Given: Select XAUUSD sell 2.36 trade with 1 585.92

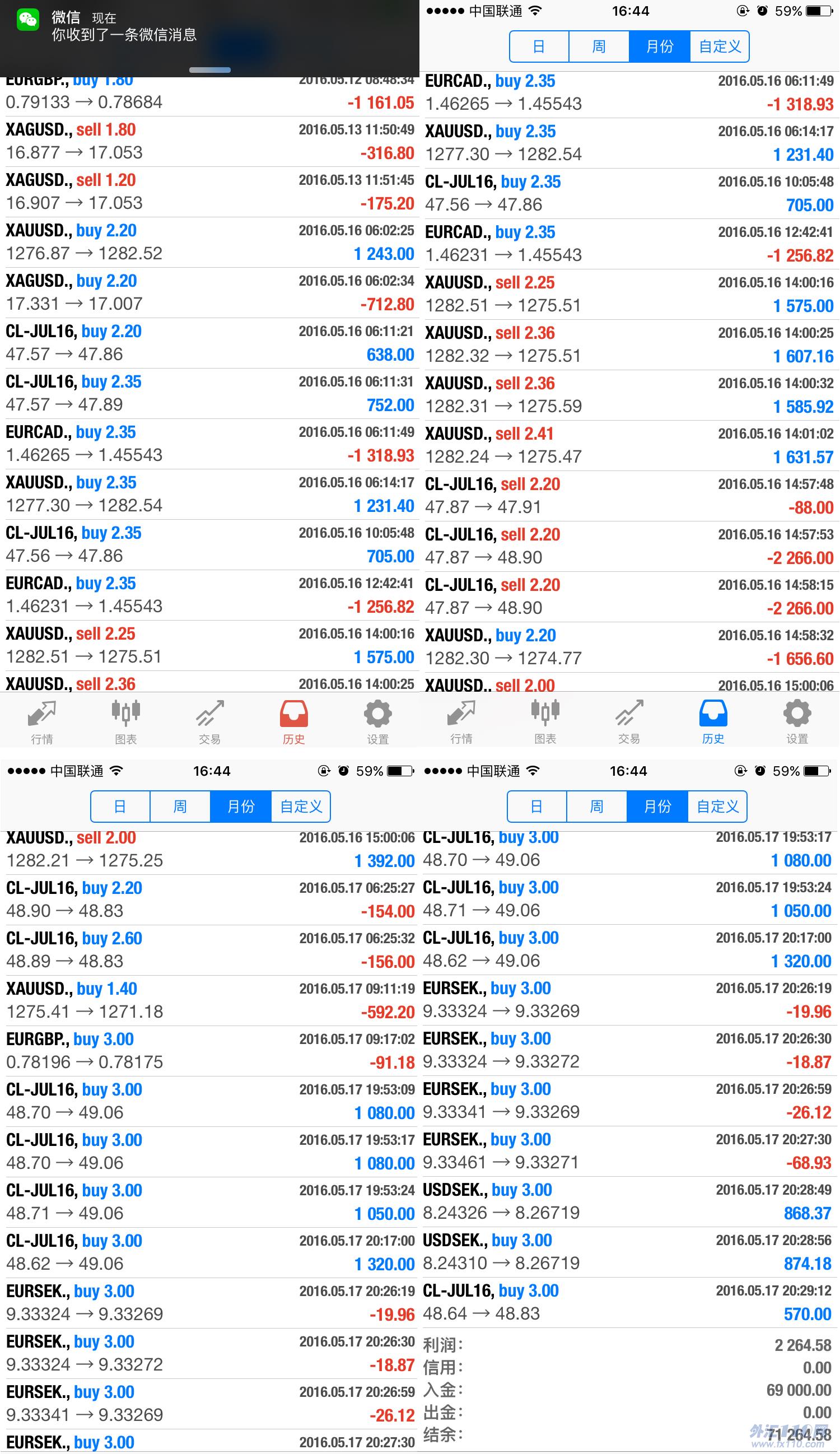Looking at the screenshot, I should [x=629, y=395].
